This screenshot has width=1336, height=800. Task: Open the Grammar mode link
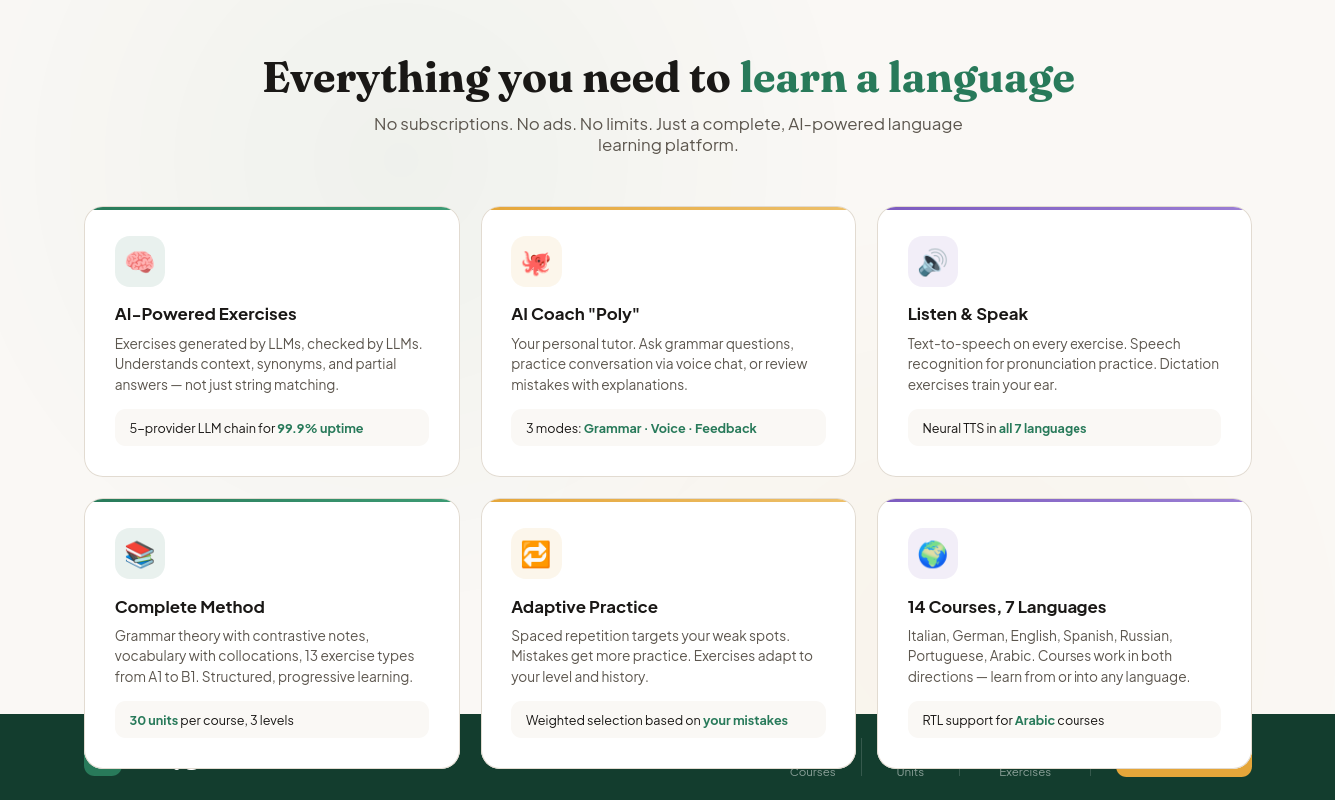[613, 427]
